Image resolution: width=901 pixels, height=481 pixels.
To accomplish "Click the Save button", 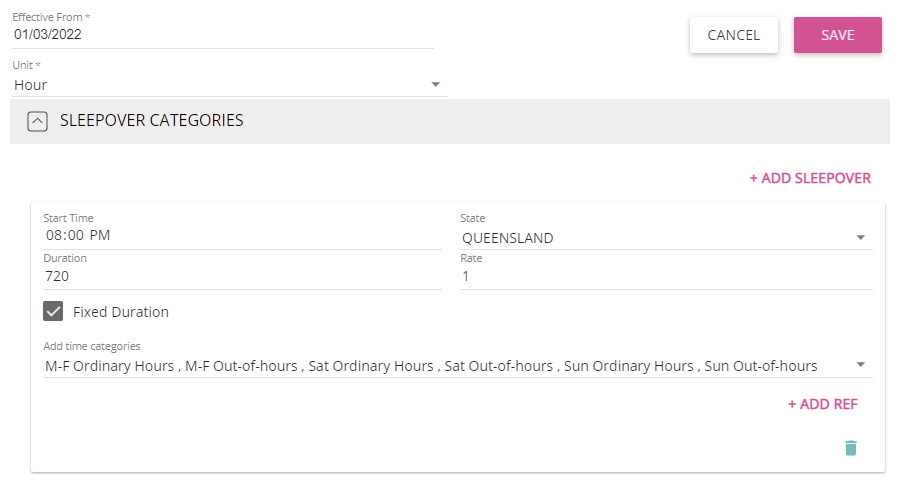I will pyautogui.click(x=837, y=35).
